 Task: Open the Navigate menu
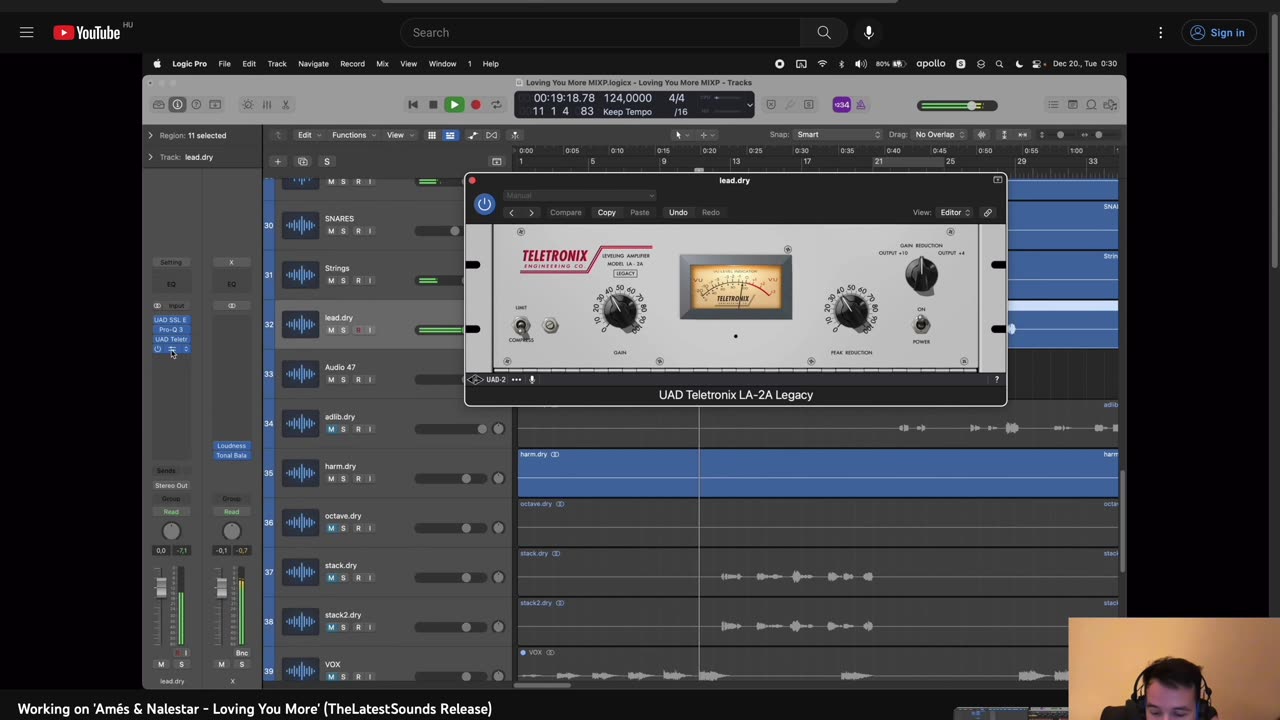point(313,64)
